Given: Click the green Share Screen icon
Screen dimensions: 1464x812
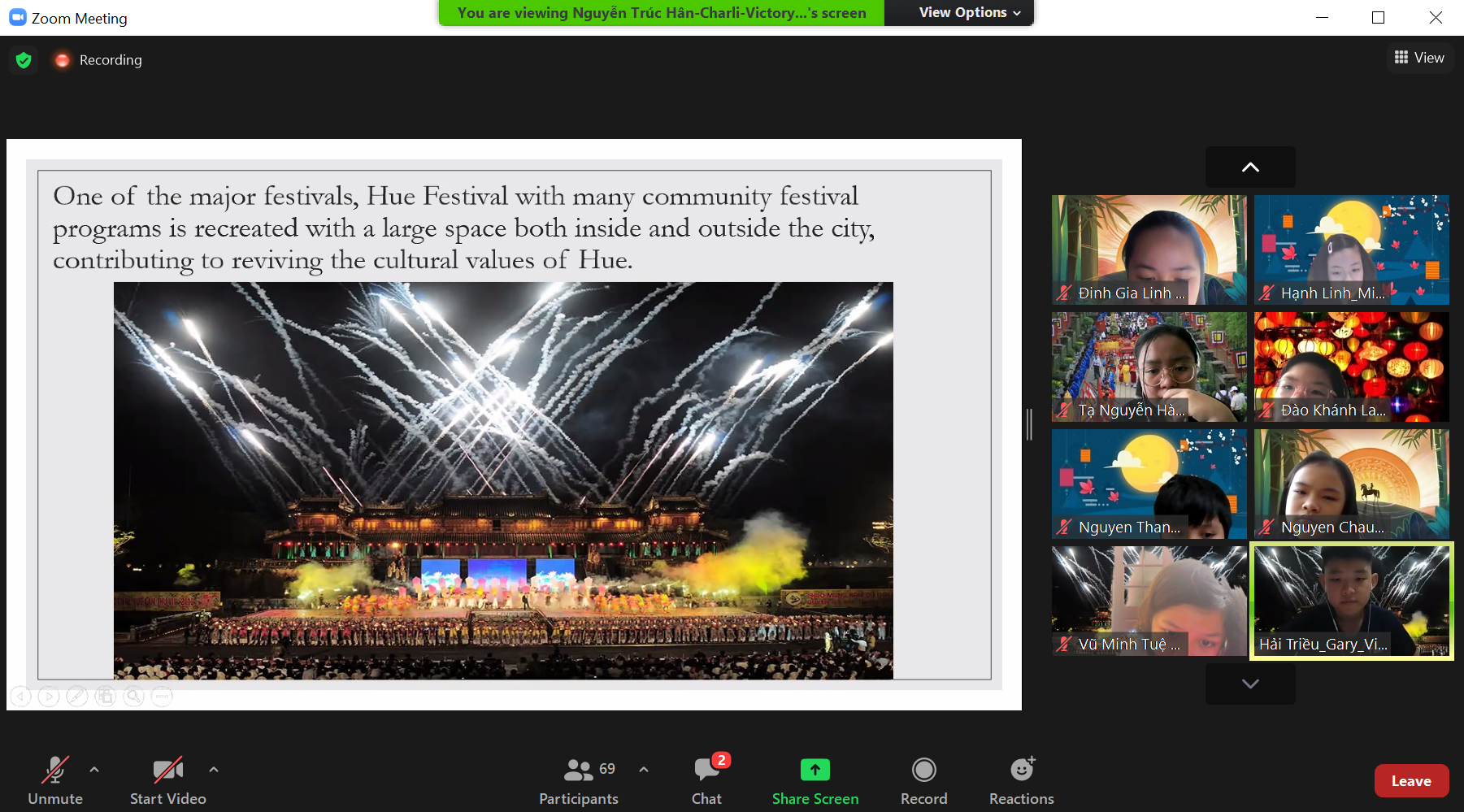Looking at the screenshot, I should click(815, 770).
